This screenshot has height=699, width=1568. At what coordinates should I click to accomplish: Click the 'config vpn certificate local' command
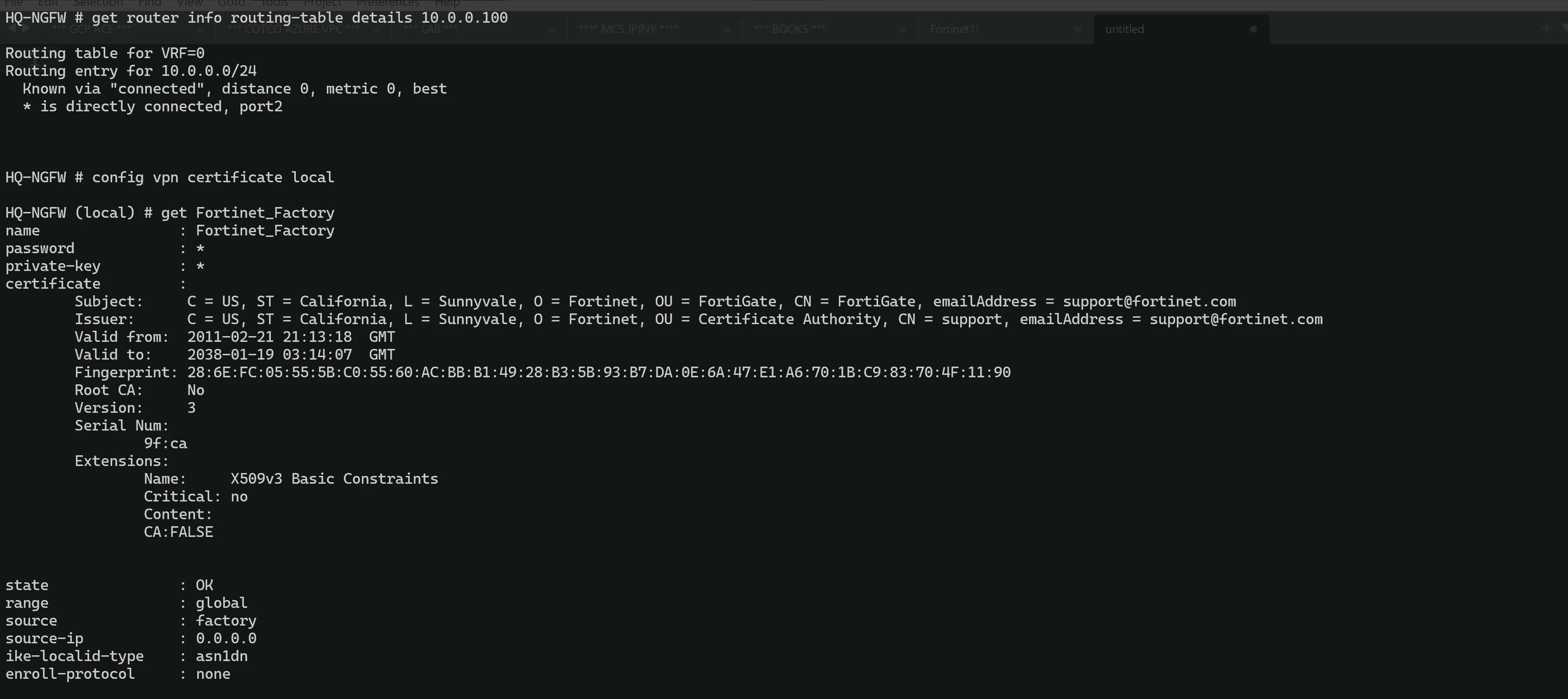pyautogui.click(x=169, y=178)
